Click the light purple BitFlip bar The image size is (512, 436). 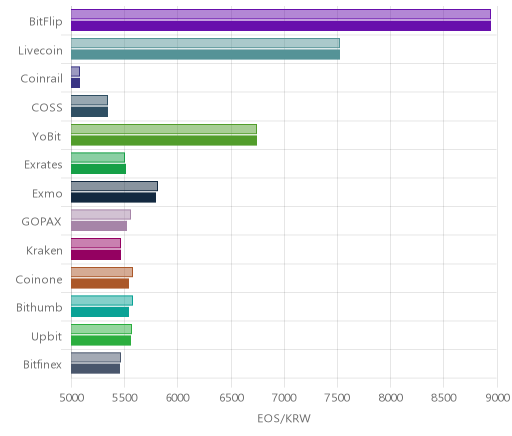click(281, 14)
